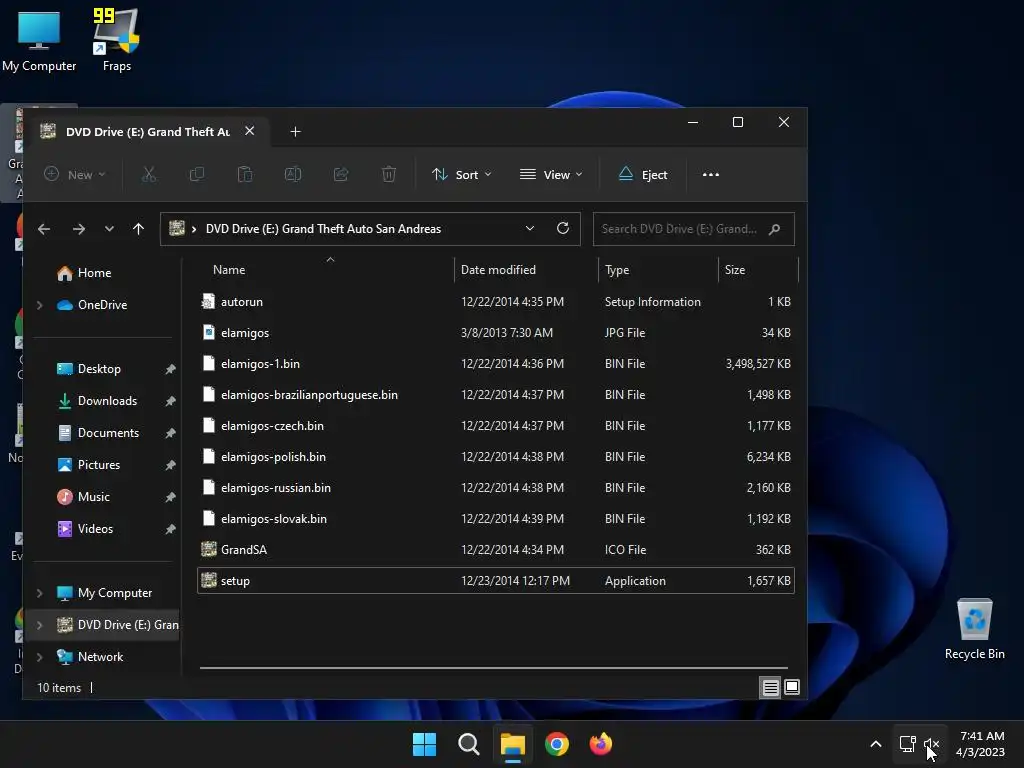Click the Copy icon in toolbar
Viewport: 1024px width, 768px height.
click(x=197, y=174)
